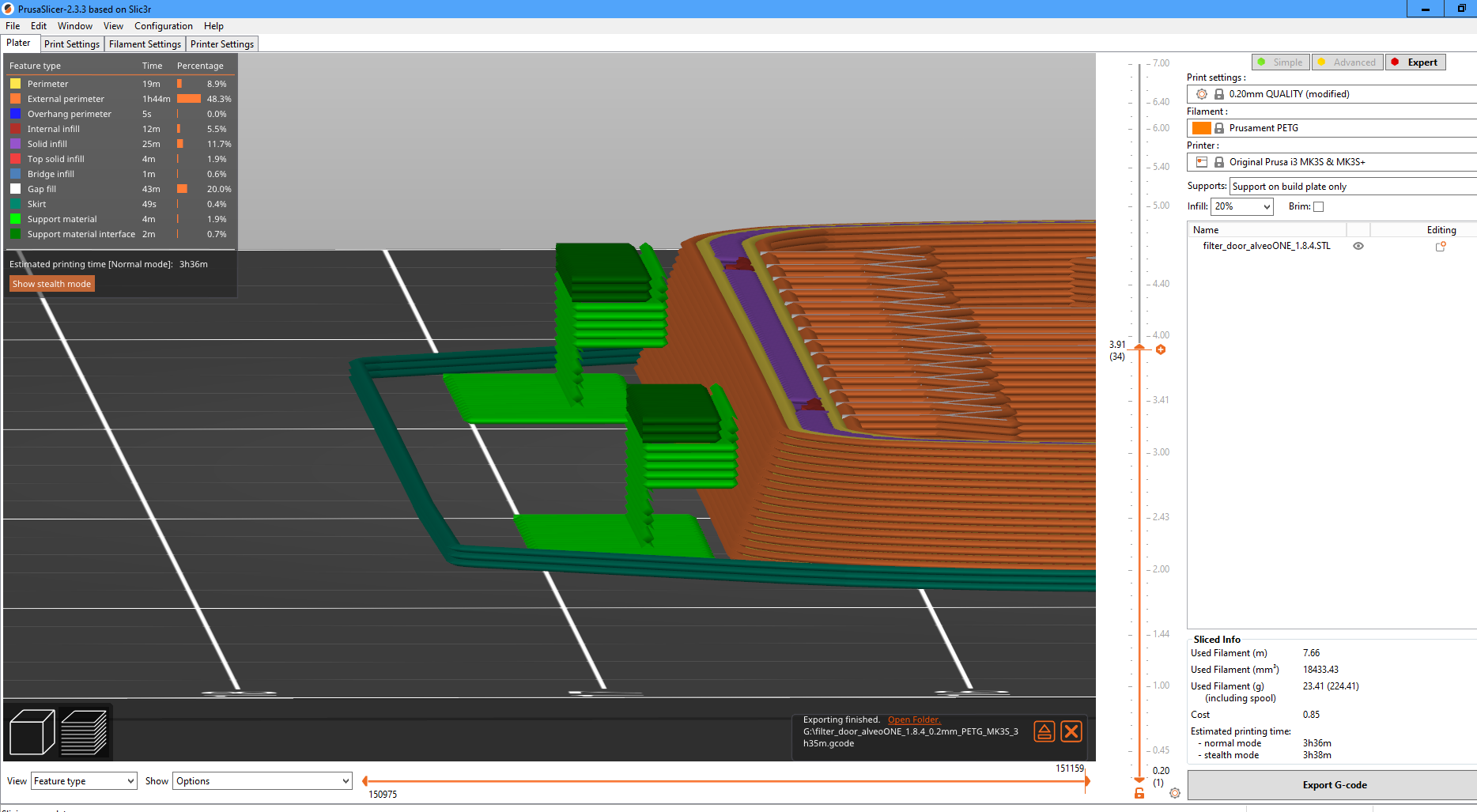
Task: Eject the removable drive via notification icon
Action: [1044, 731]
